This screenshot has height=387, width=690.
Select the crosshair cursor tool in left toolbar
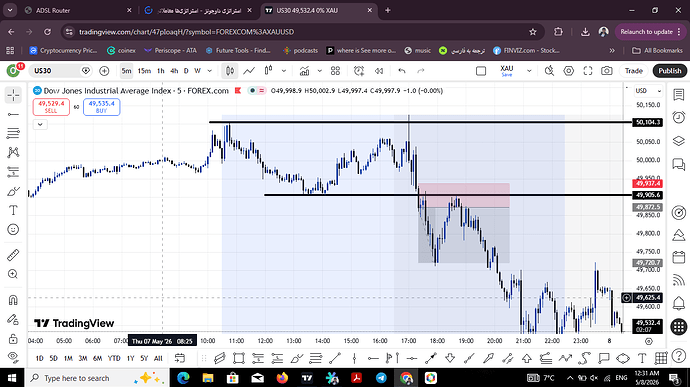(13, 95)
